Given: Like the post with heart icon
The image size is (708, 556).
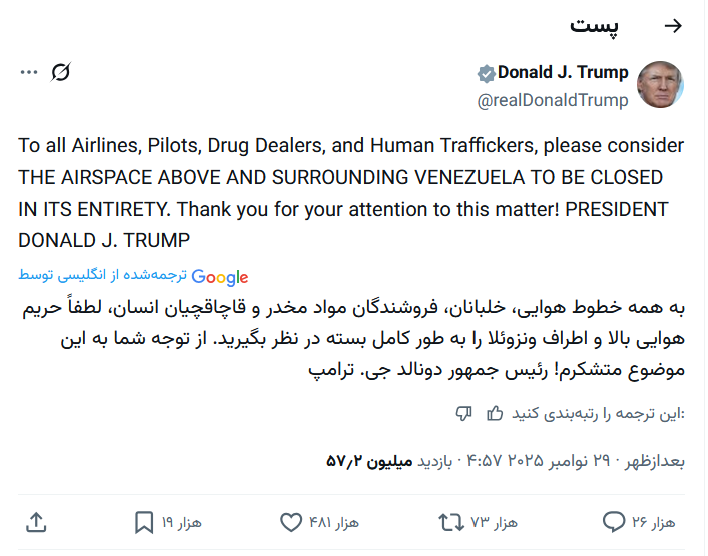Looking at the screenshot, I should [290, 522].
